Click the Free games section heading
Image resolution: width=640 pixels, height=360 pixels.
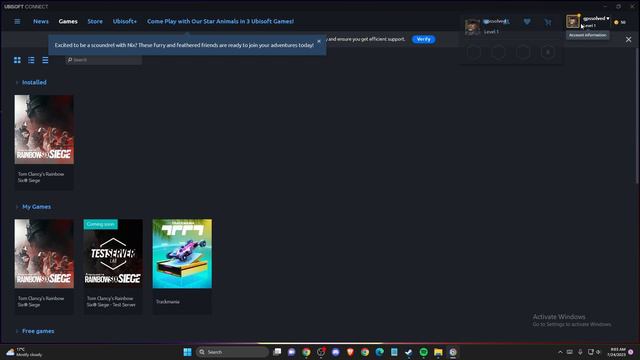click(38, 331)
